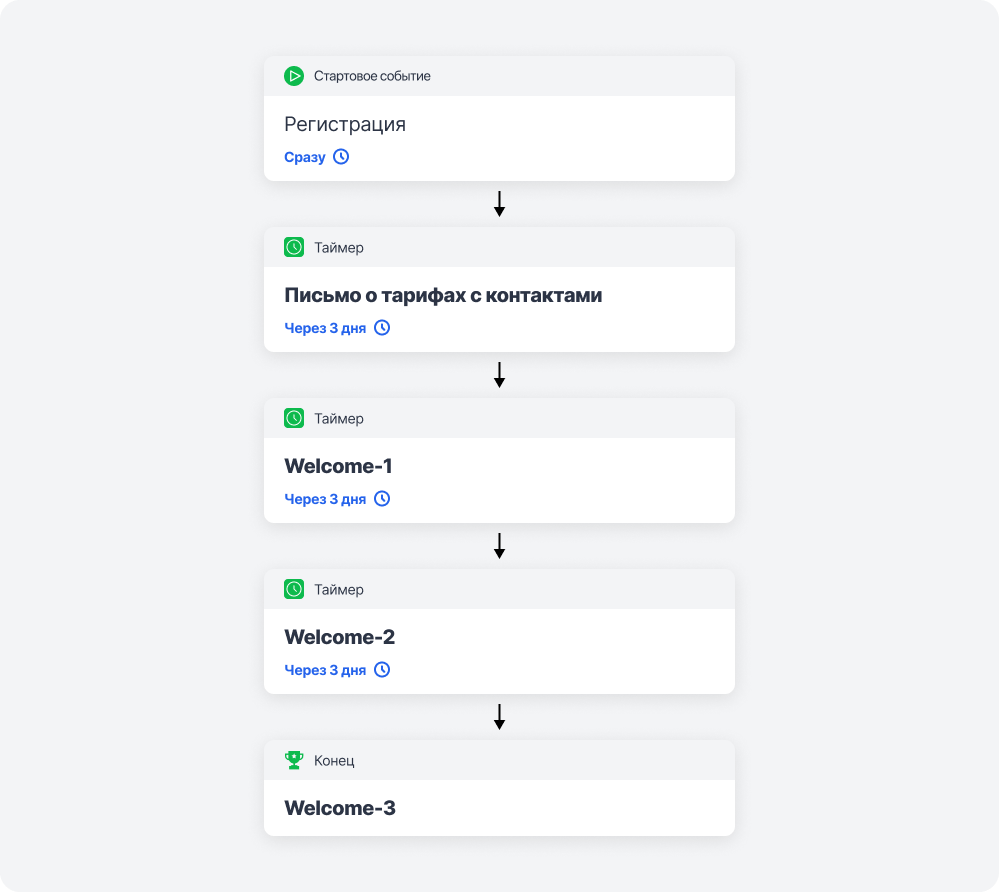Select the Письмо о тарифах с контактами title
The image size is (999, 892).
(443, 296)
